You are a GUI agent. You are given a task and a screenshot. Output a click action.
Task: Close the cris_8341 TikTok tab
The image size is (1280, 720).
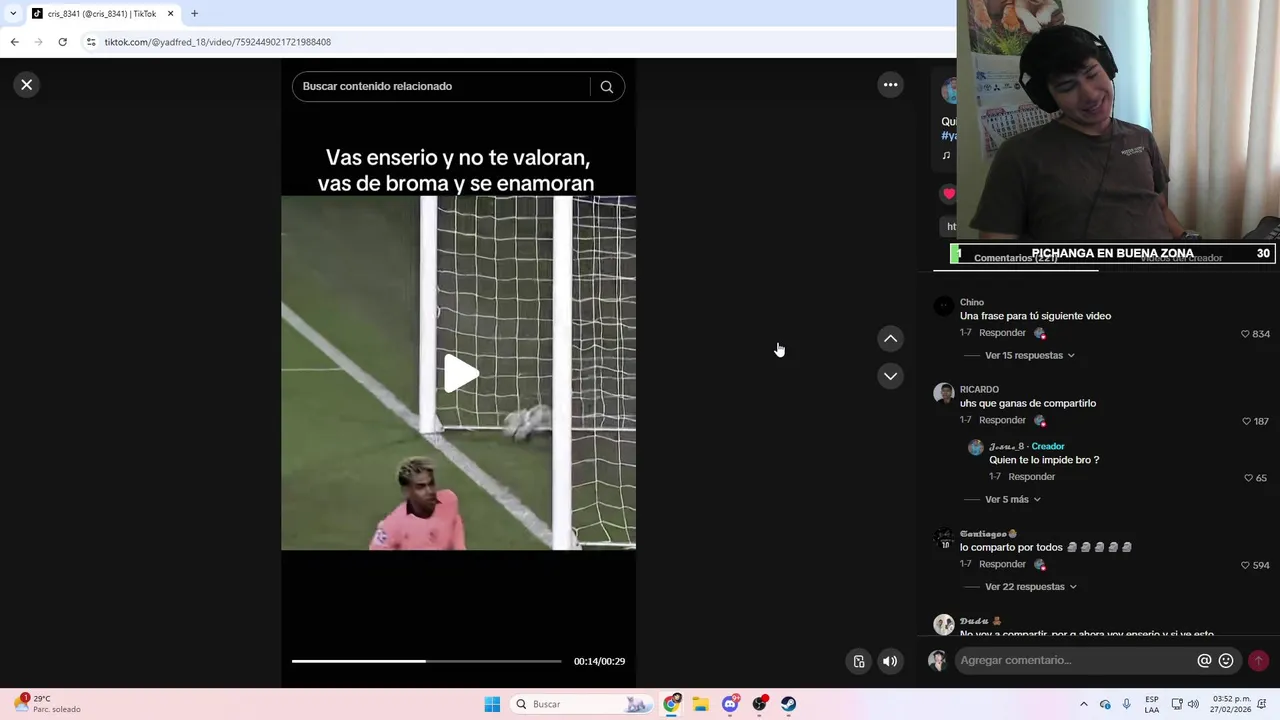coord(170,14)
